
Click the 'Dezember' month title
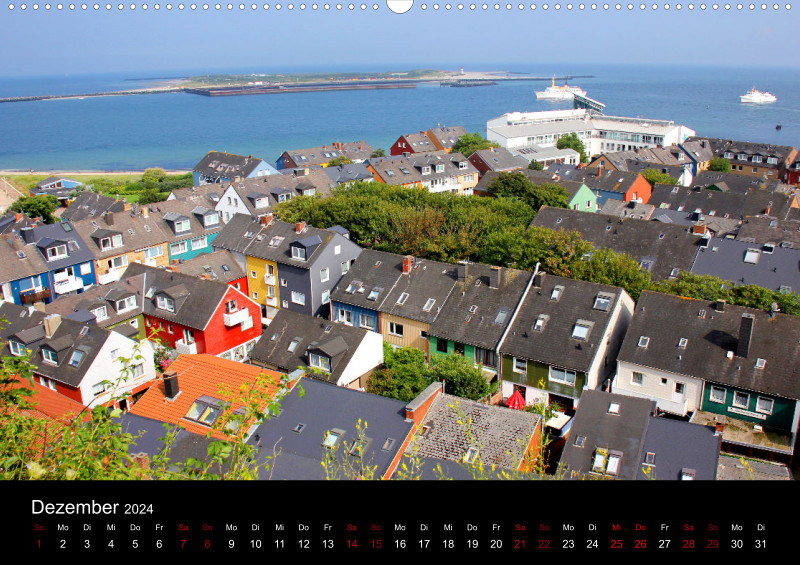tap(76, 507)
